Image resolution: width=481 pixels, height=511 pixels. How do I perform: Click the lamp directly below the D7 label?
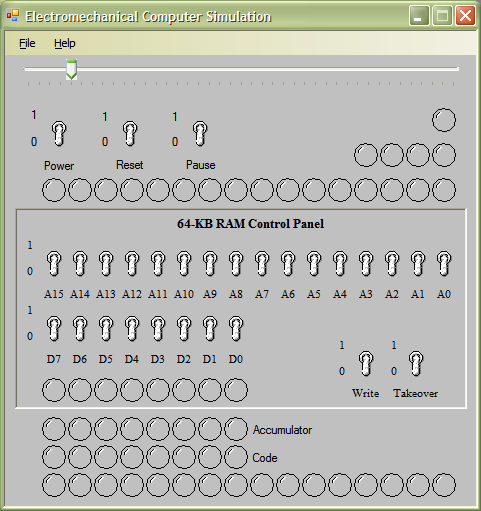click(54, 390)
